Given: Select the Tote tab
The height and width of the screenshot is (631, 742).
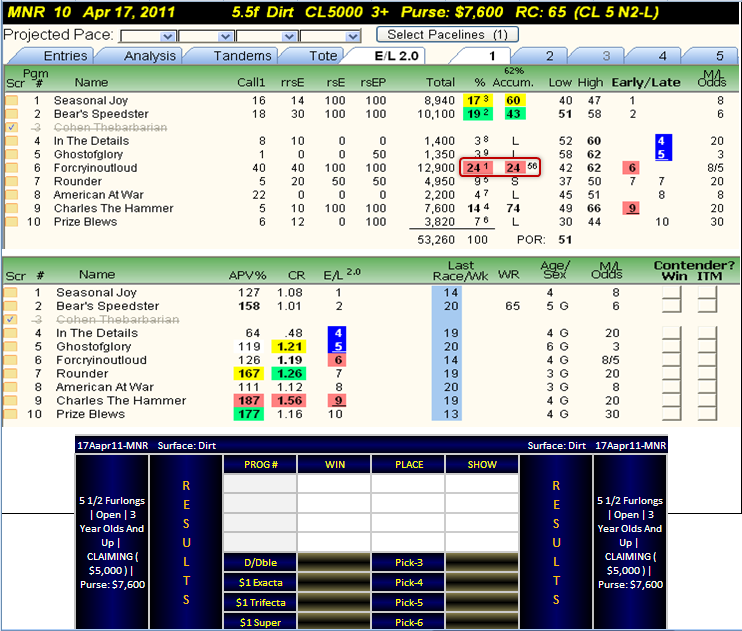Looking at the screenshot, I should click(323, 56).
